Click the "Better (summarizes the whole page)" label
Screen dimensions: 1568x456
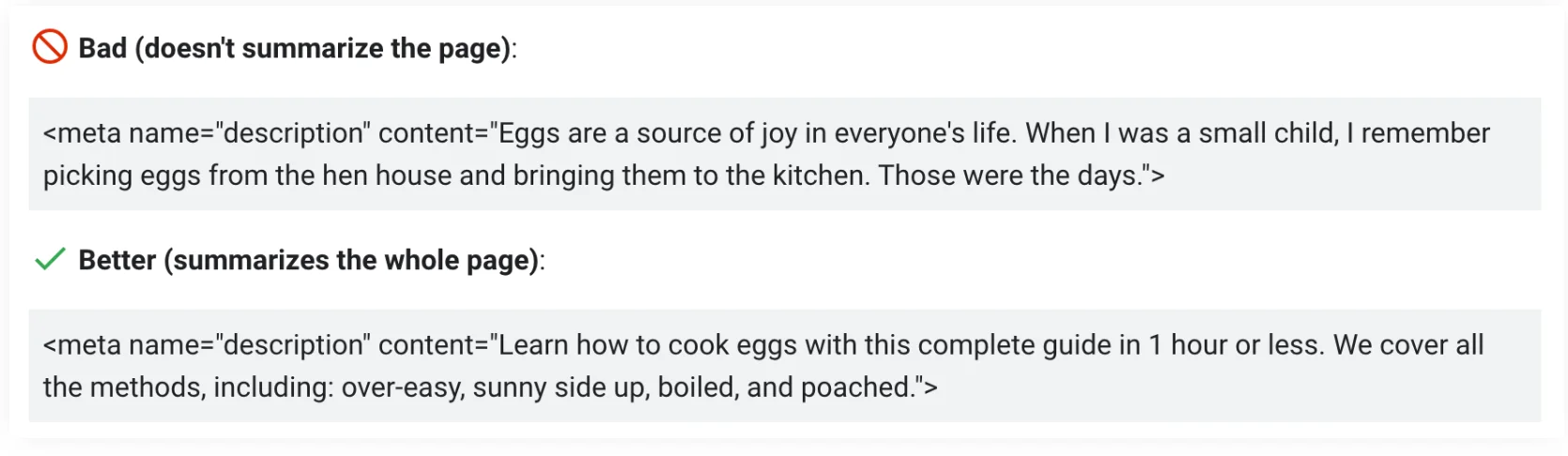click(310, 260)
